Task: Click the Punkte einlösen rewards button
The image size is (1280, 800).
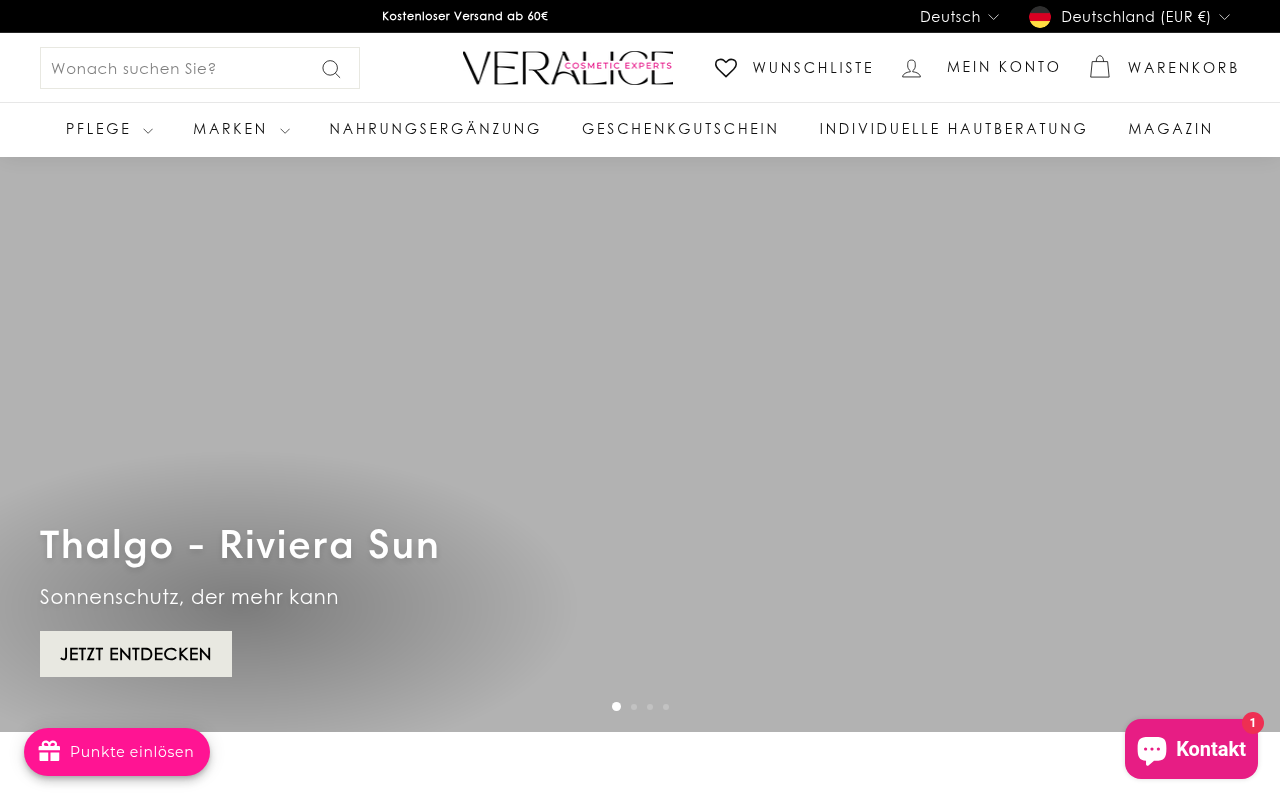Action: pyautogui.click(x=117, y=752)
